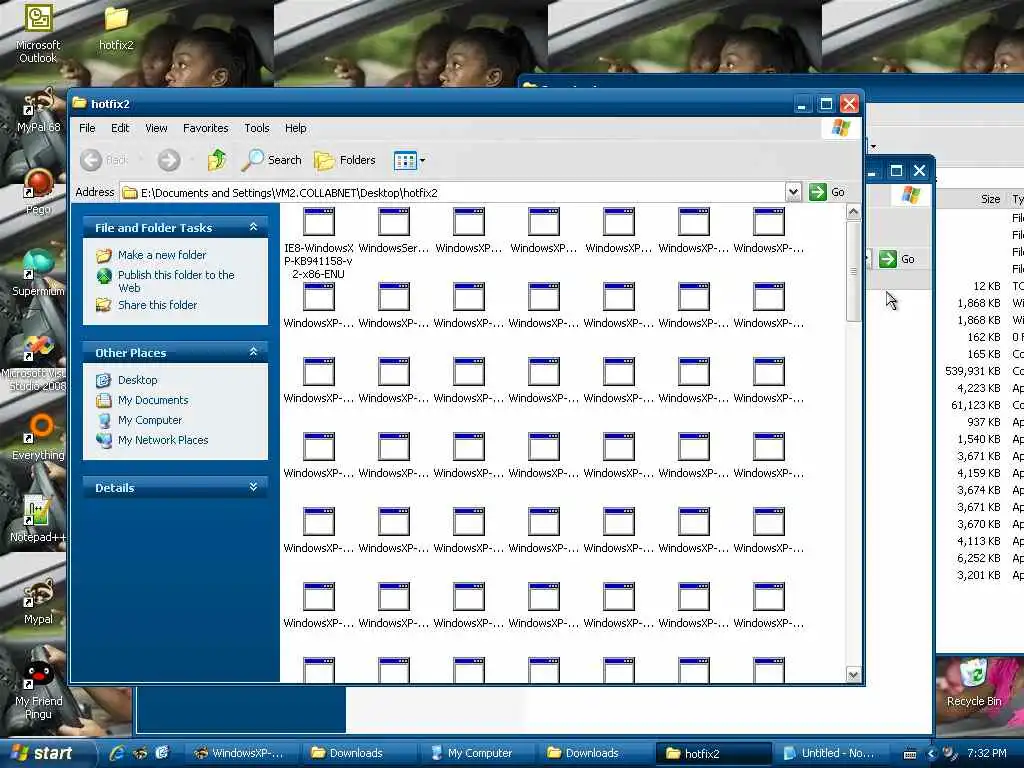The image size is (1024, 768).
Task: Select the MyPal 68 desktop shortcut
Action: 38,111
